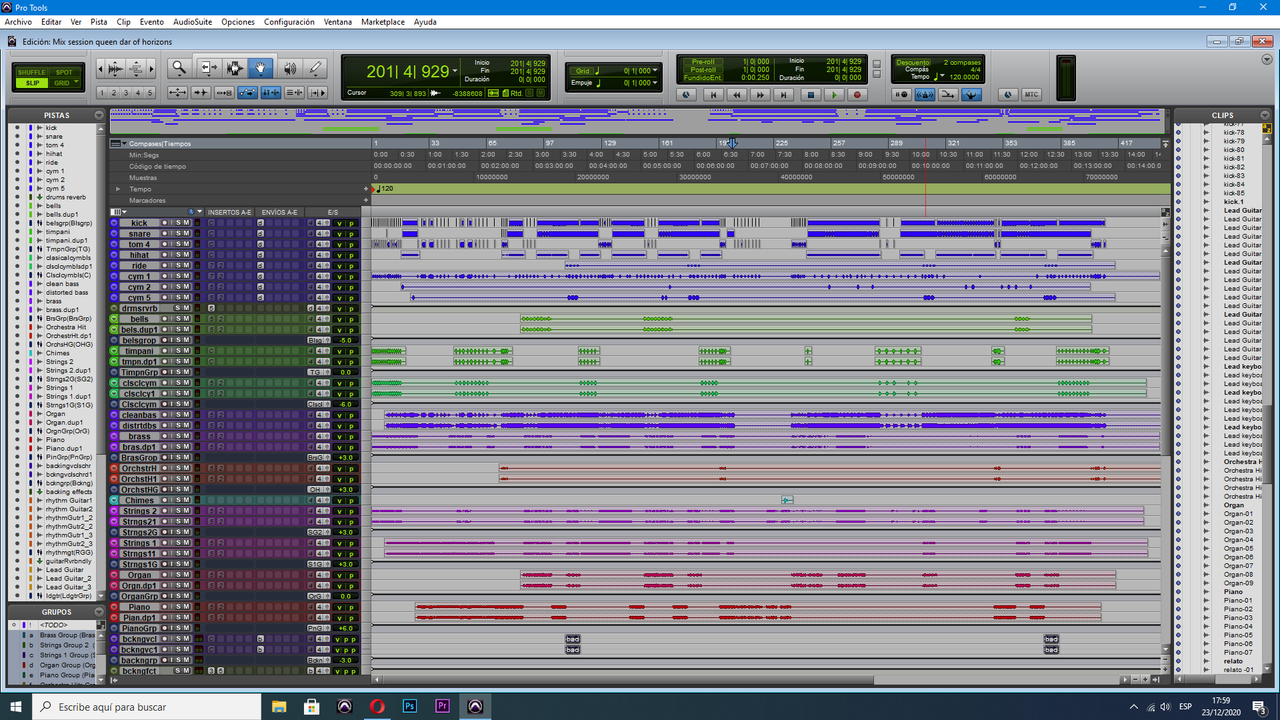Screen dimensions: 1280x720
Task: Open the GRUPOS list options menu
Action: 99,611
